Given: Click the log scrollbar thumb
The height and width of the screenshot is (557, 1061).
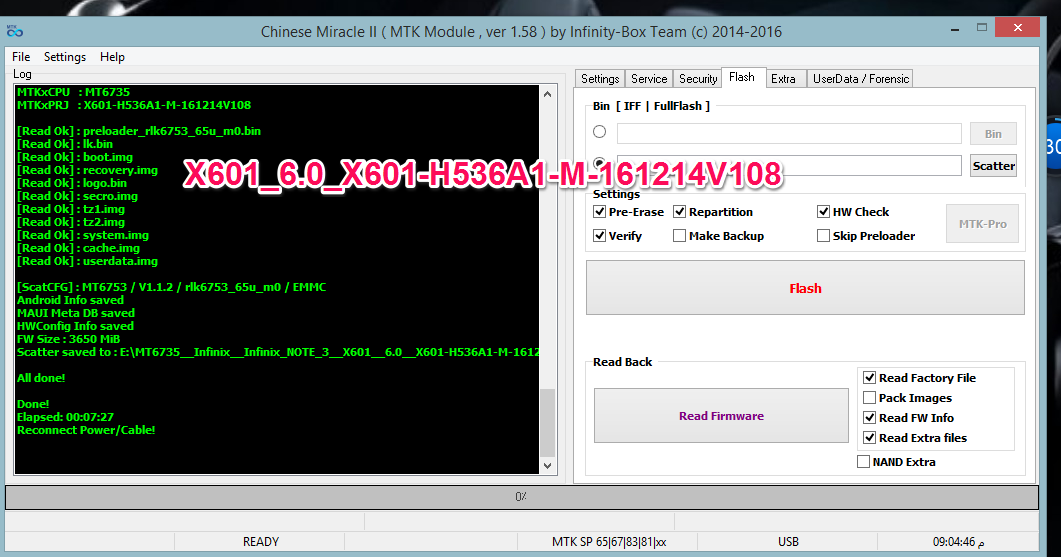Looking at the screenshot, I should click(547, 422).
